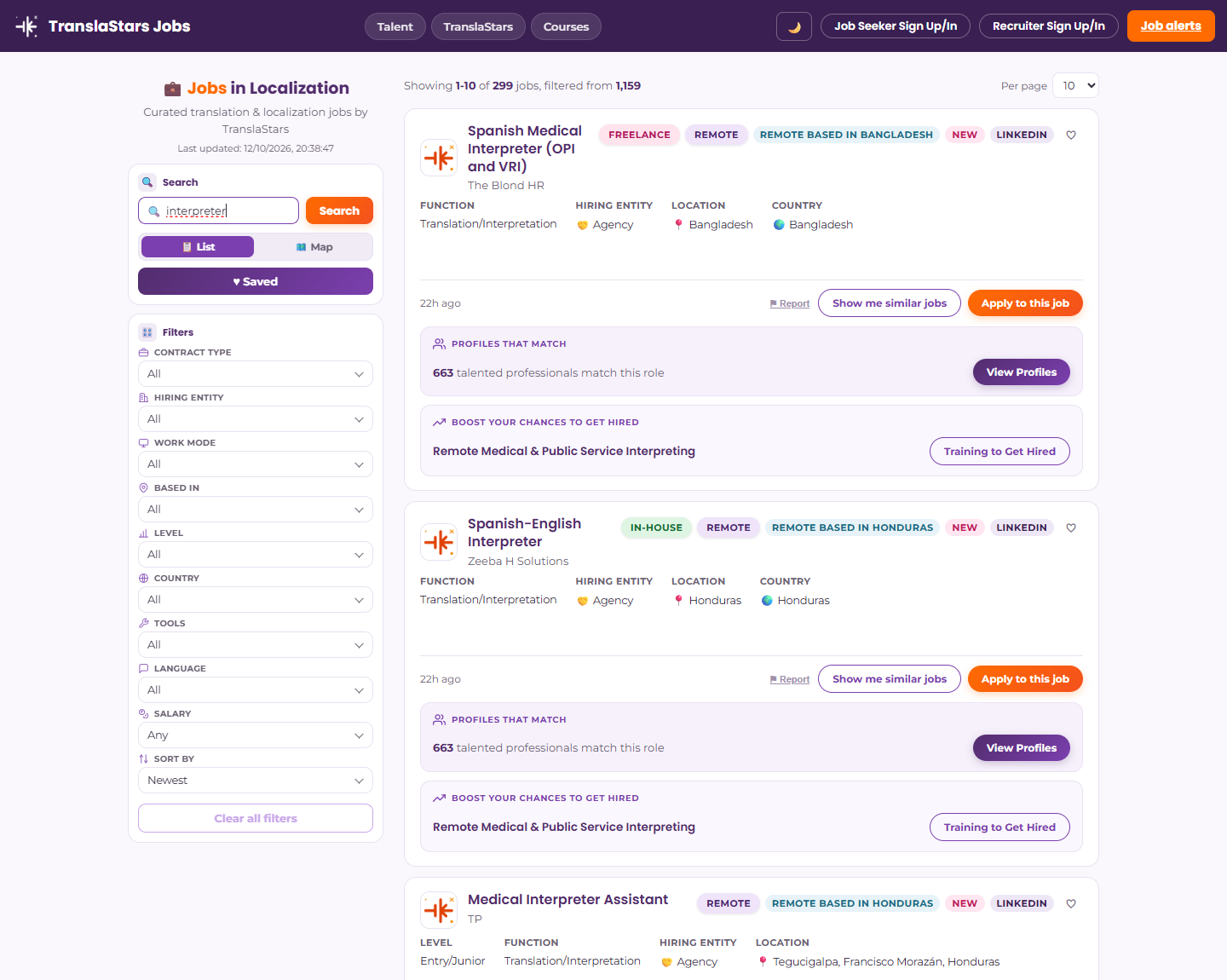This screenshot has width=1227, height=980.
Task: Favorite the Spanish-English Interpreter job heart icon
Action: [1071, 527]
